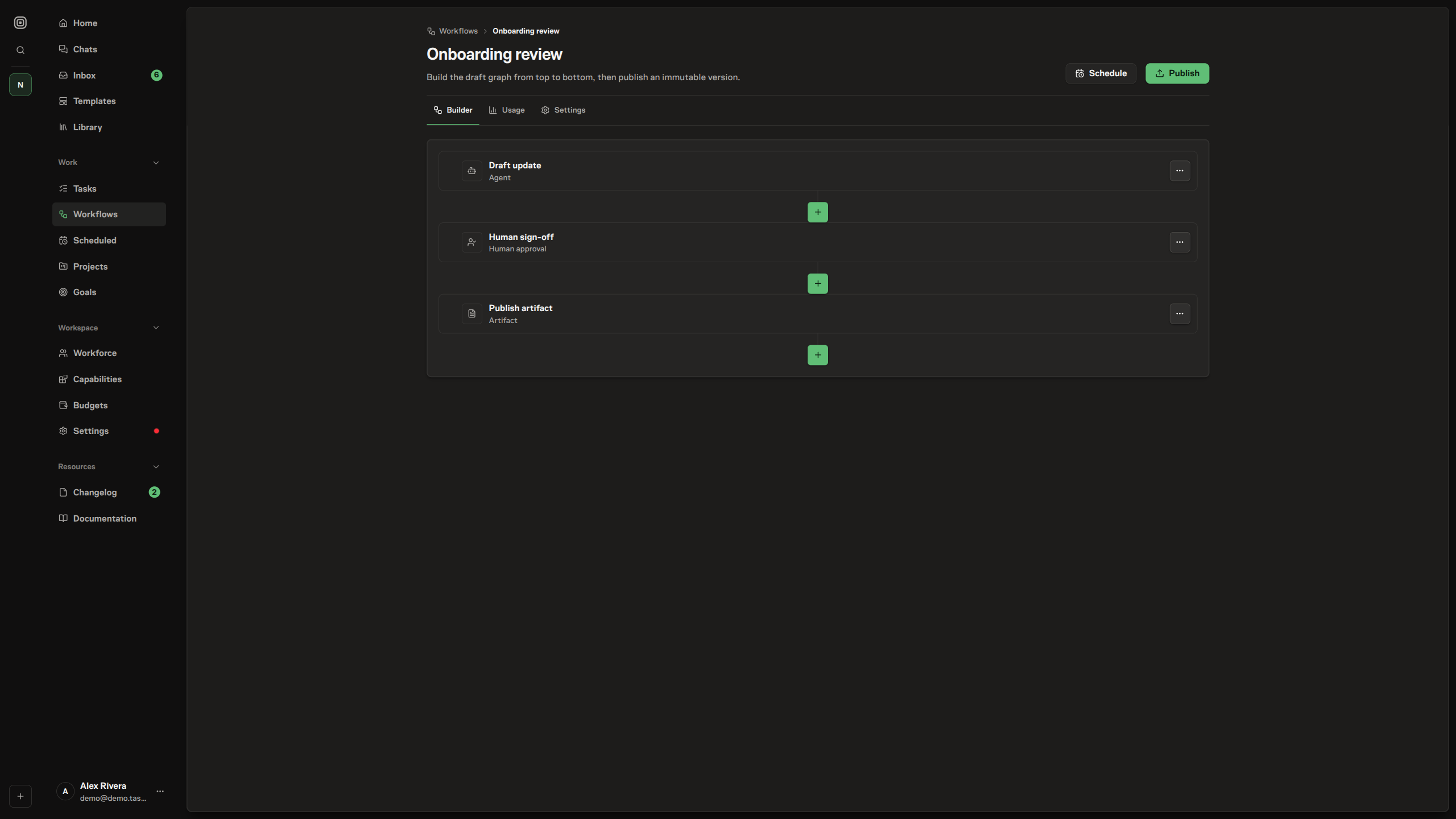The height and width of the screenshot is (819, 1456).
Task: Select the Human sign-off step
Action: tap(817, 242)
